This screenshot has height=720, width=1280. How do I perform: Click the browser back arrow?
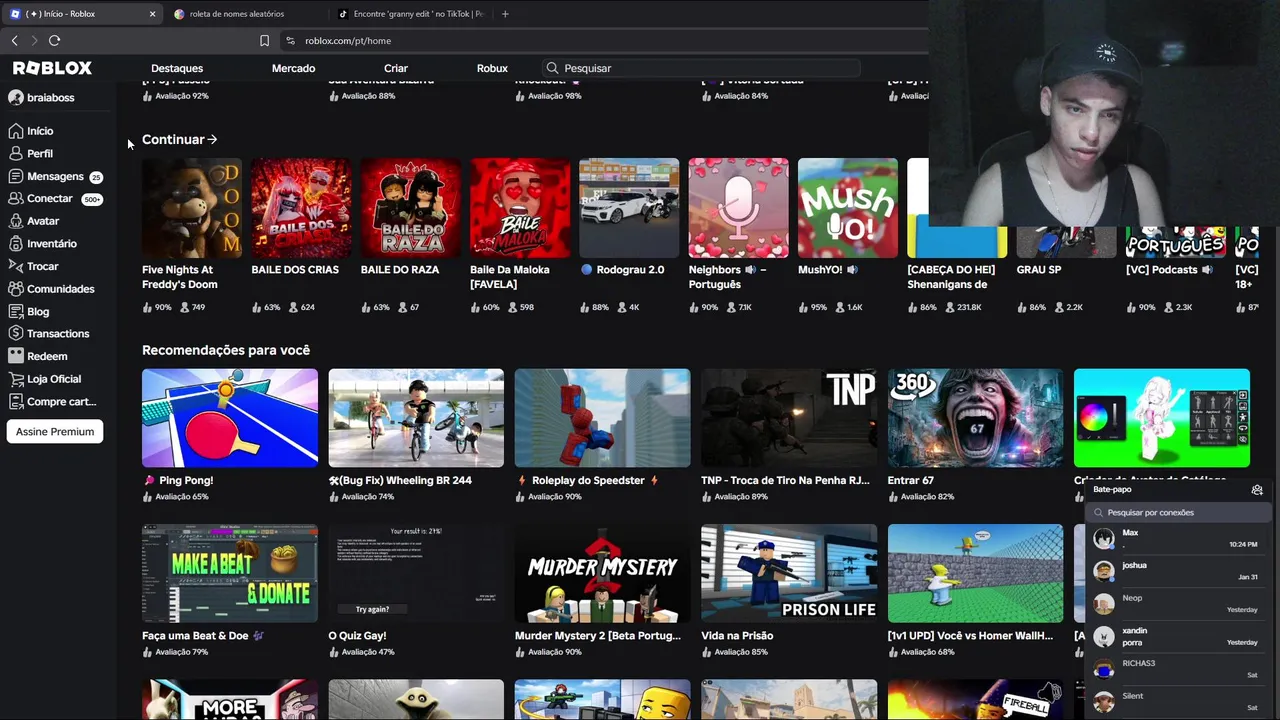14,40
